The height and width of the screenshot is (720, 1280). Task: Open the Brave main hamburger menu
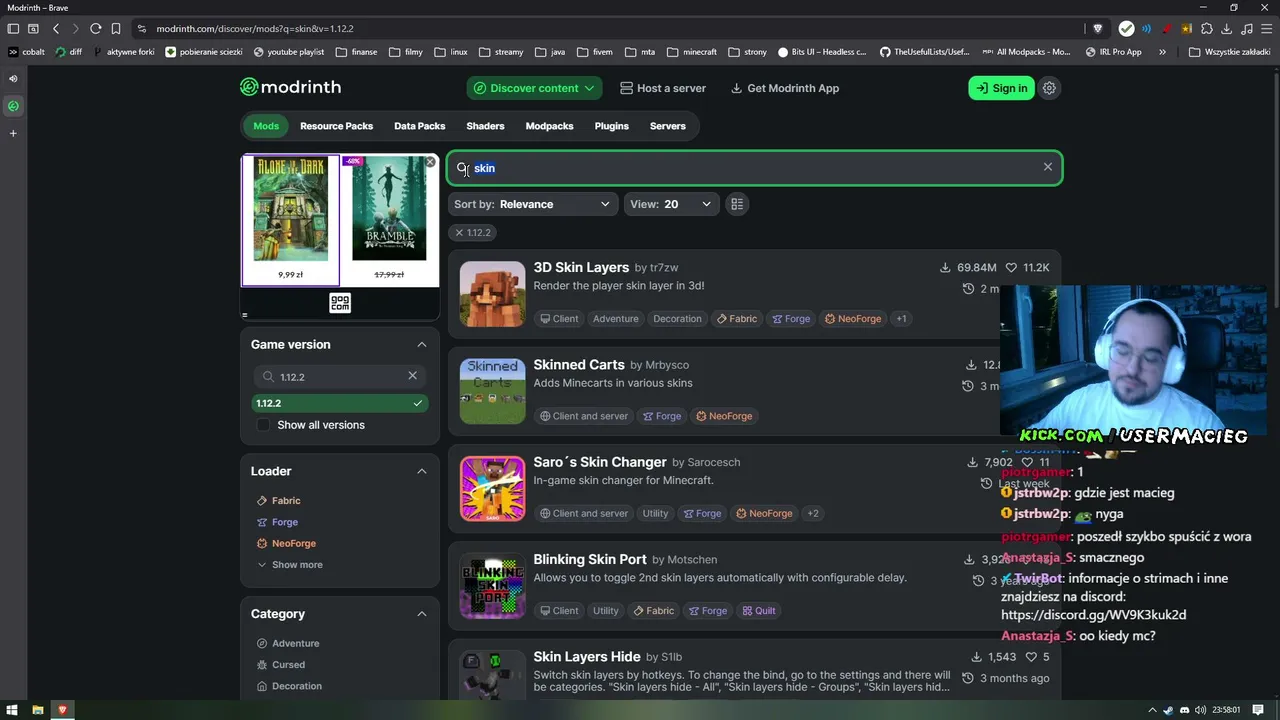pyautogui.click(x=1265, y=29)
